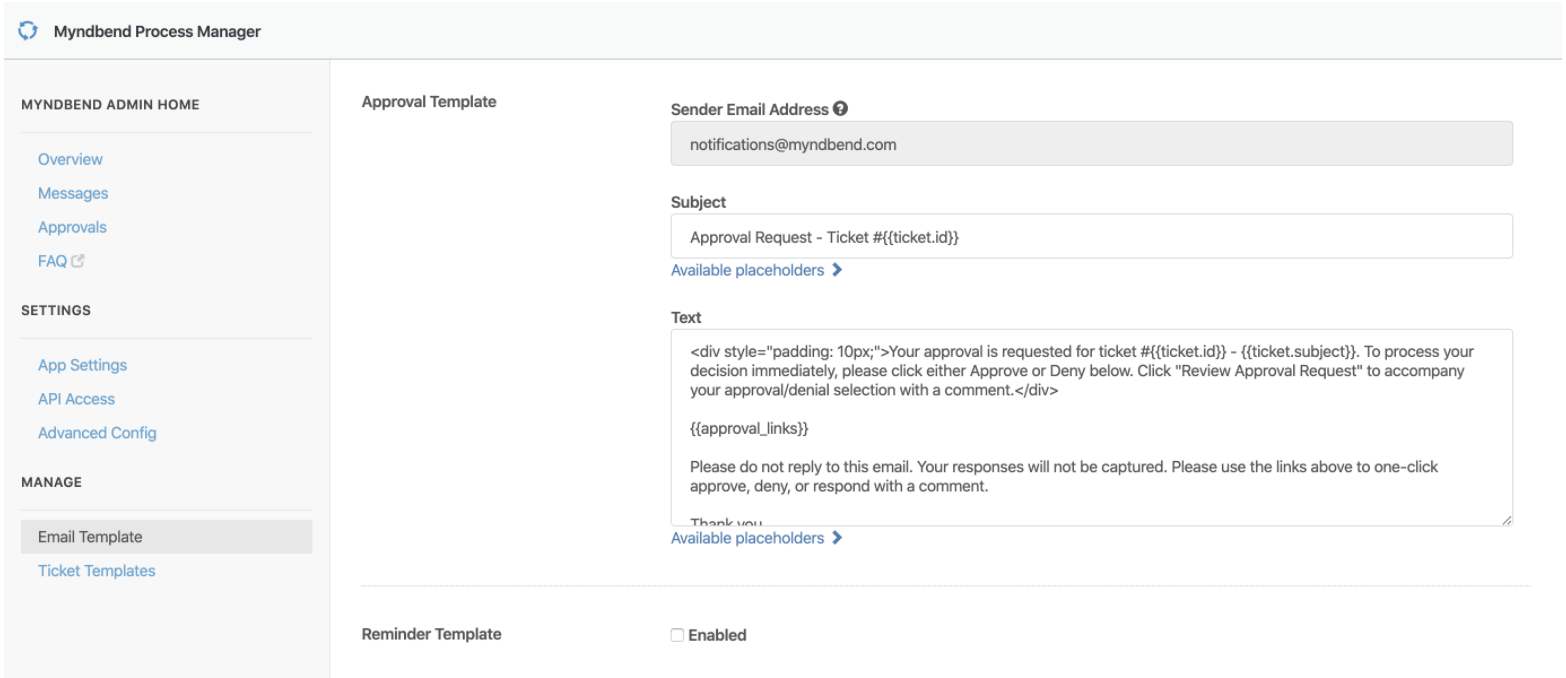Open Overview in the sidebar
This screenshot has width=1566, height=678.
click(69, 159)
